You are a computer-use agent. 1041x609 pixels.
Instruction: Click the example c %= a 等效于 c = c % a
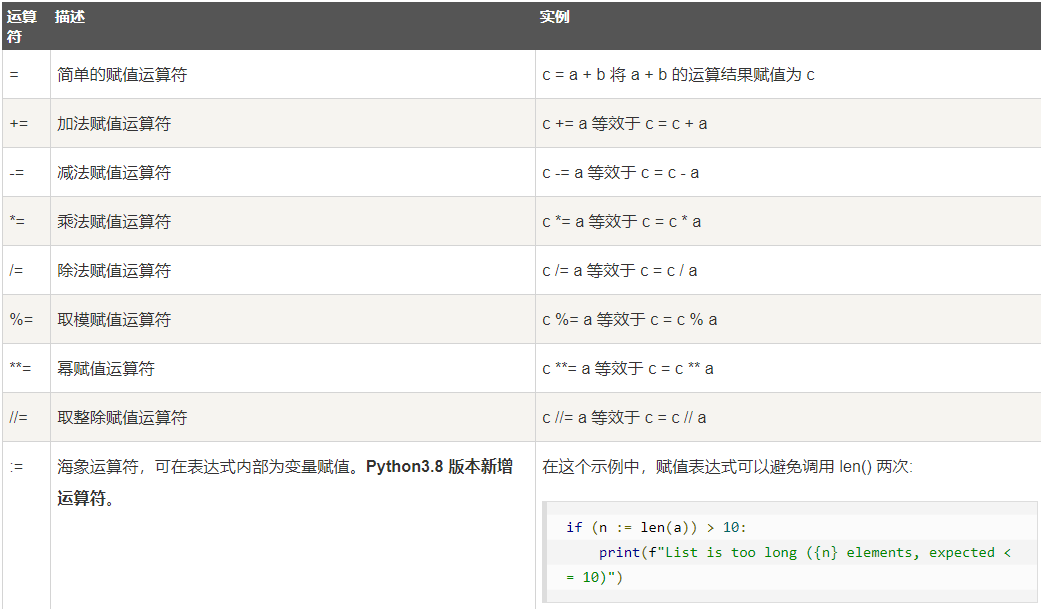pyautogui.click(x=630, y=319)
